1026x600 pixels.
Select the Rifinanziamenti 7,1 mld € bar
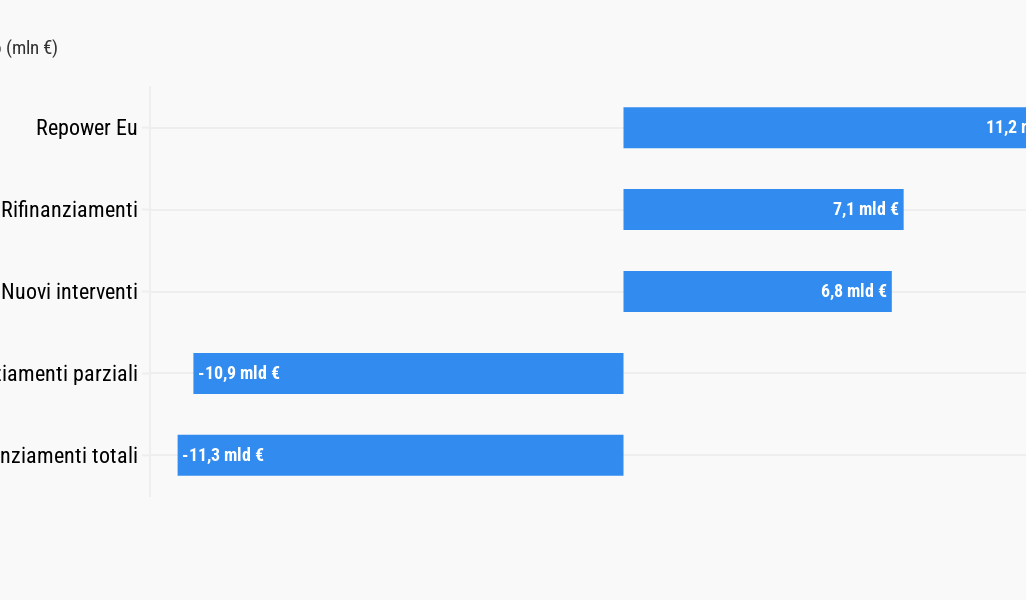coord(764,209)
